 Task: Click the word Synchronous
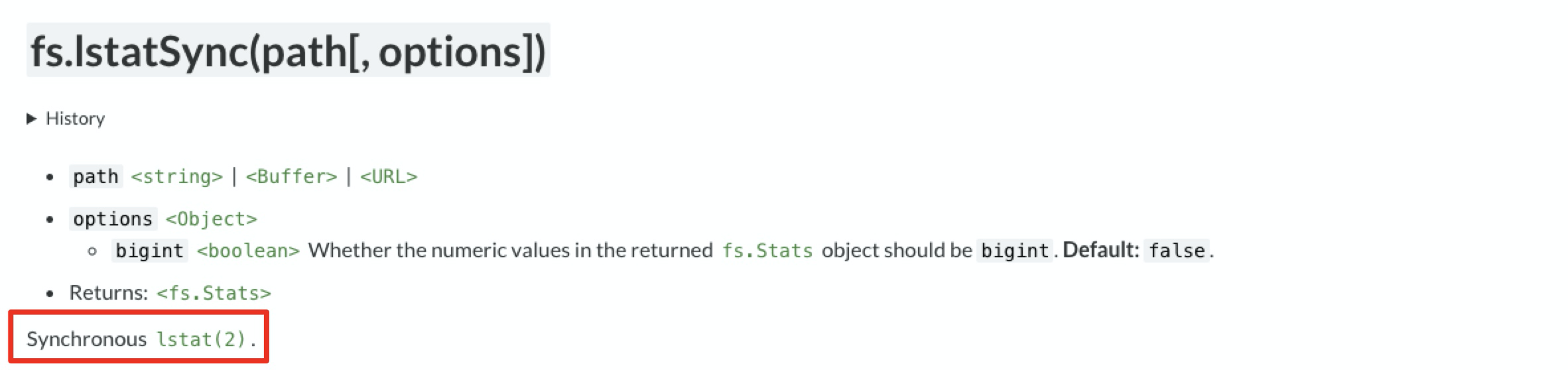point(86,339)
